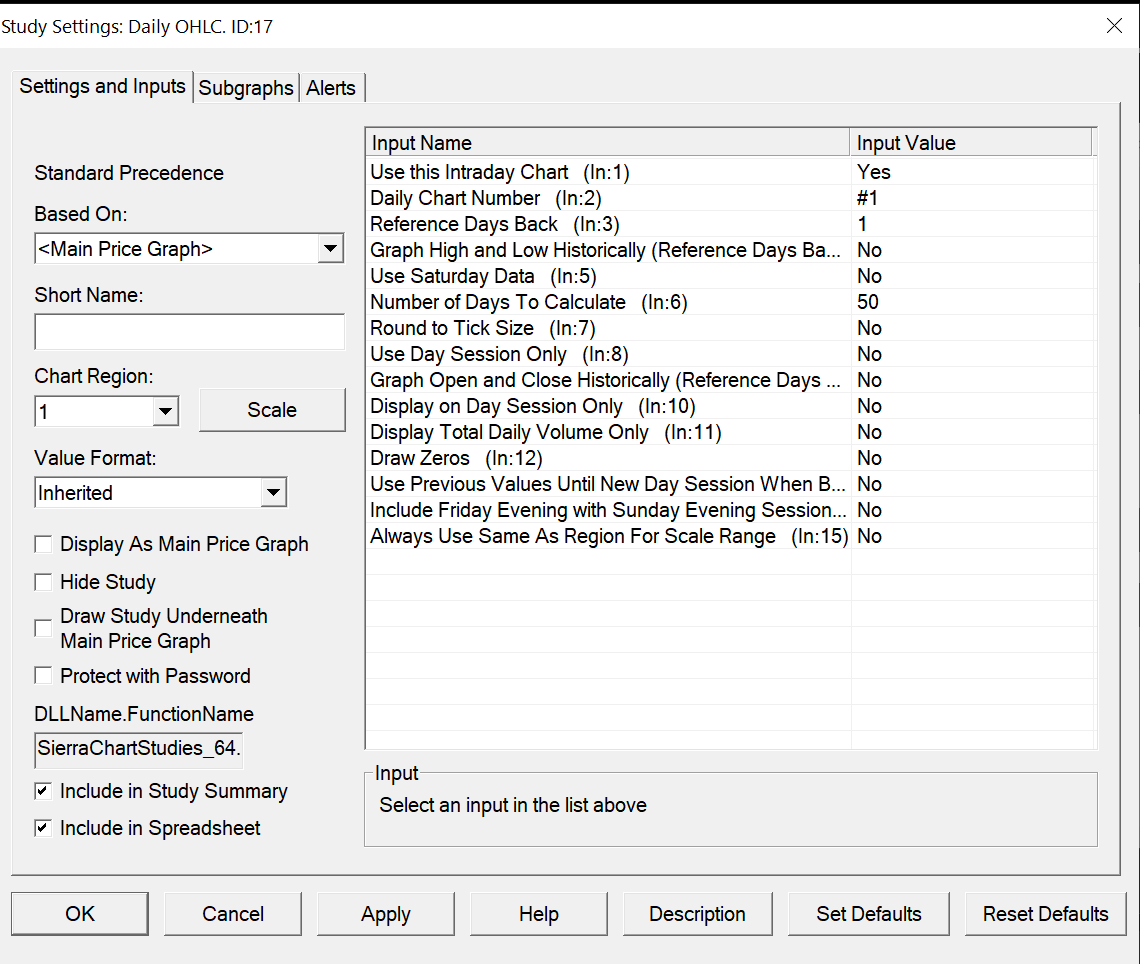Toggle Draw Study Underneath Main Price Graph

[x=44, y=628]
